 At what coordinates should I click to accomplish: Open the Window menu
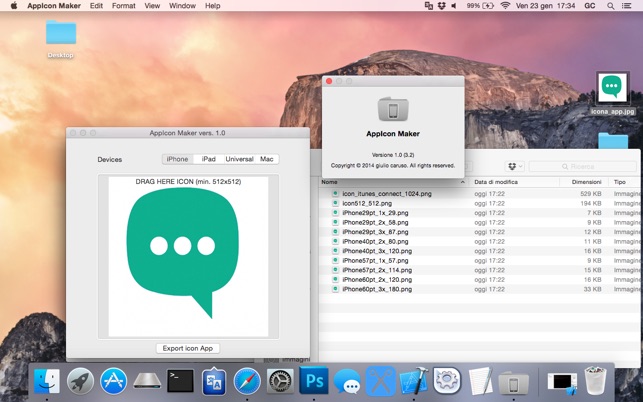click(x=182, y=6)
